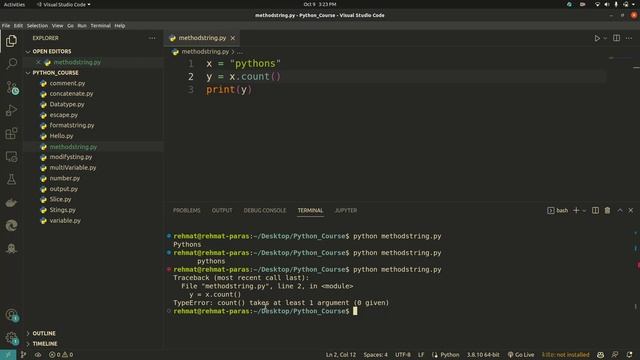Go to line via Ln 2, Col 12
The height and width of the screenshot is (360, 640).
pyautogui.click(x=341, y=355)
